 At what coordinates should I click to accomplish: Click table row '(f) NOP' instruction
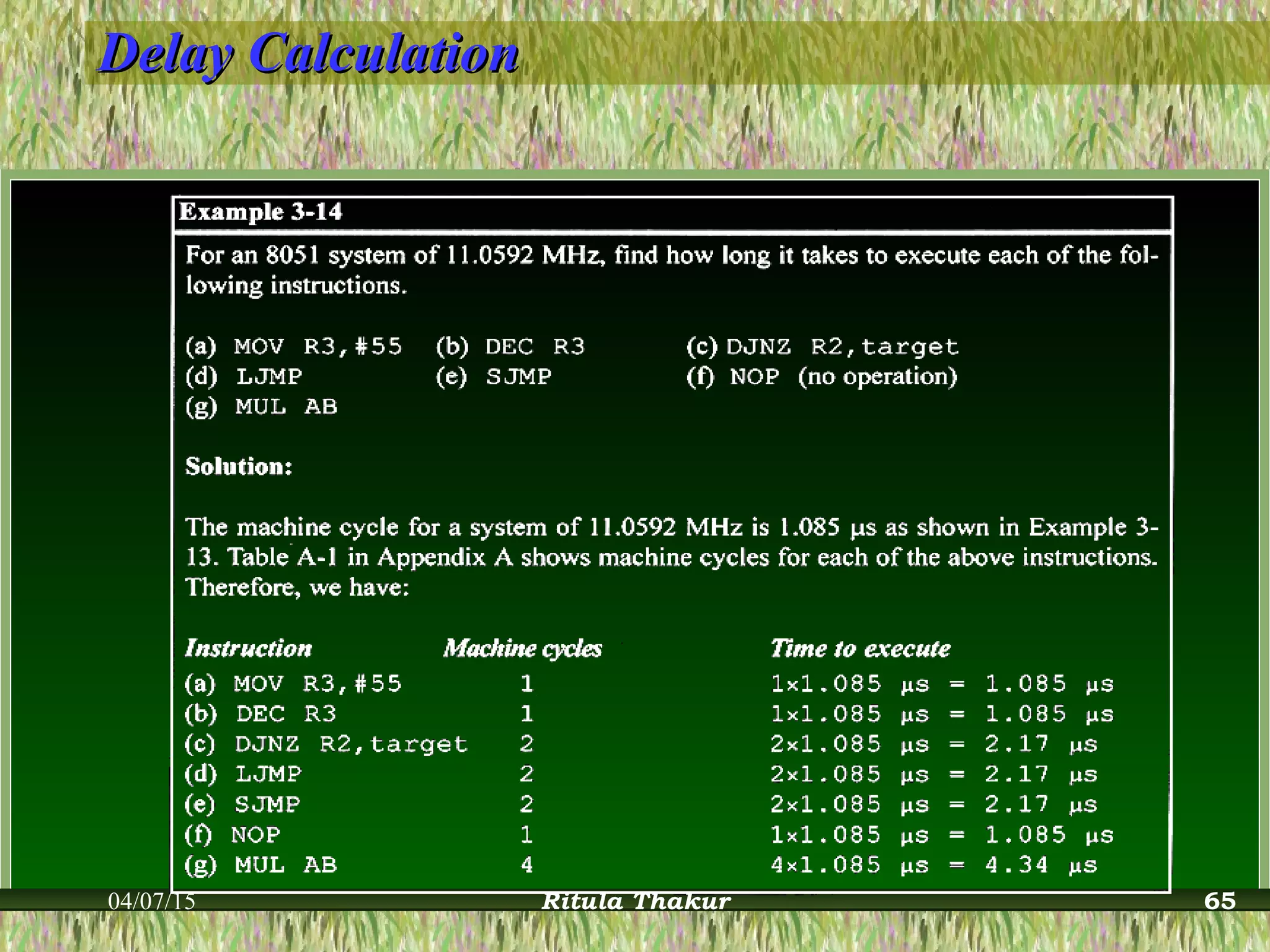point(233,834)
